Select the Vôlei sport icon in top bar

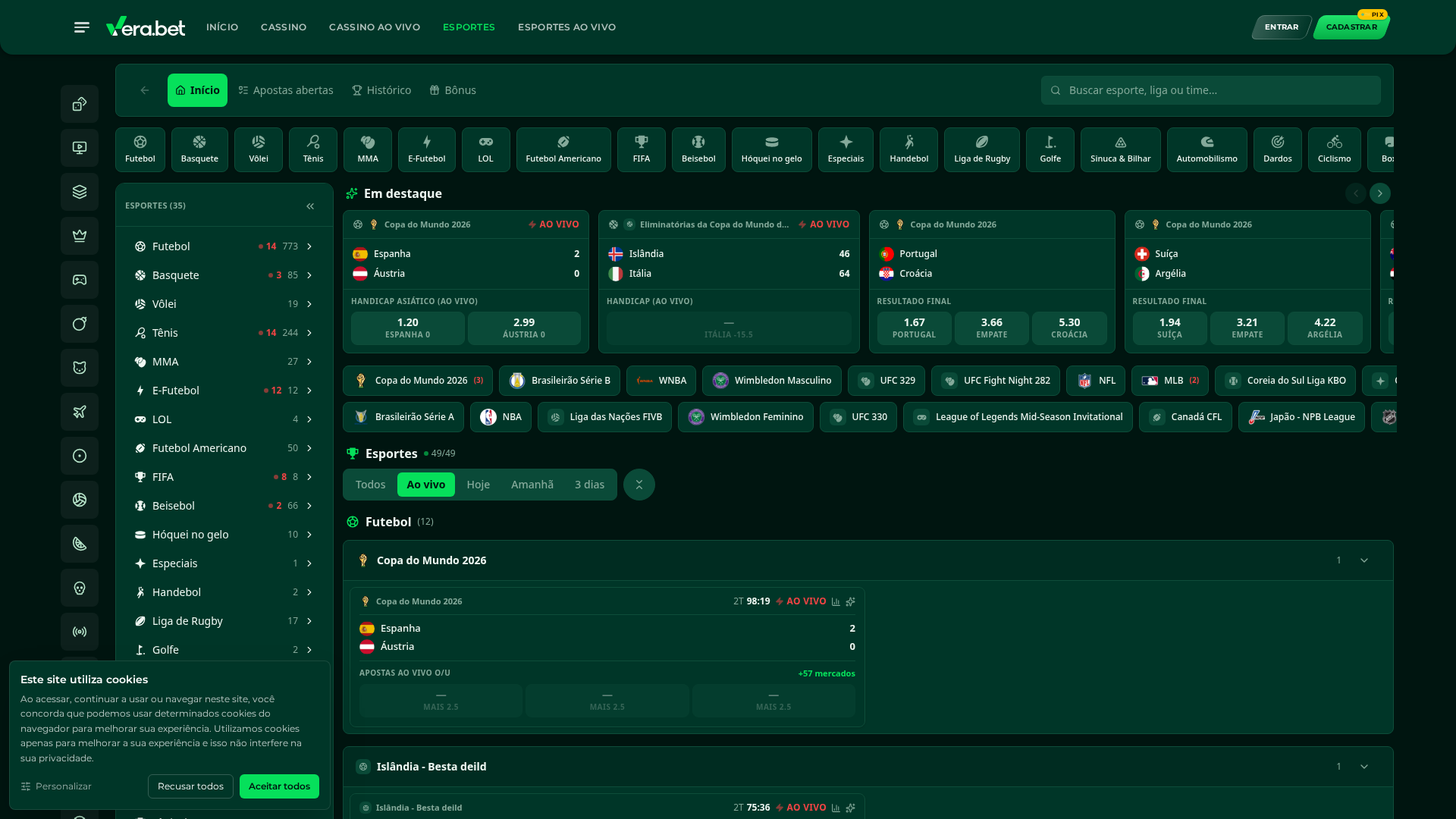(259, 149)
